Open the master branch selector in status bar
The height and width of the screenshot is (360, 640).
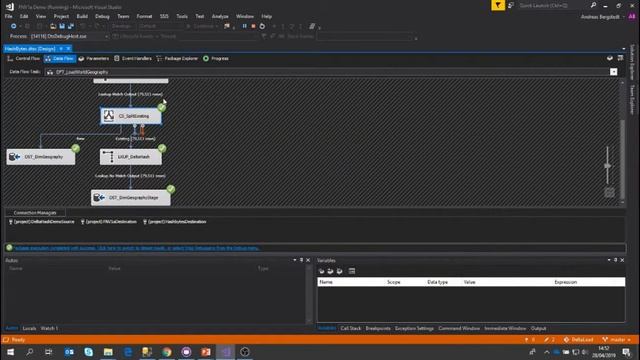(616, 340)
